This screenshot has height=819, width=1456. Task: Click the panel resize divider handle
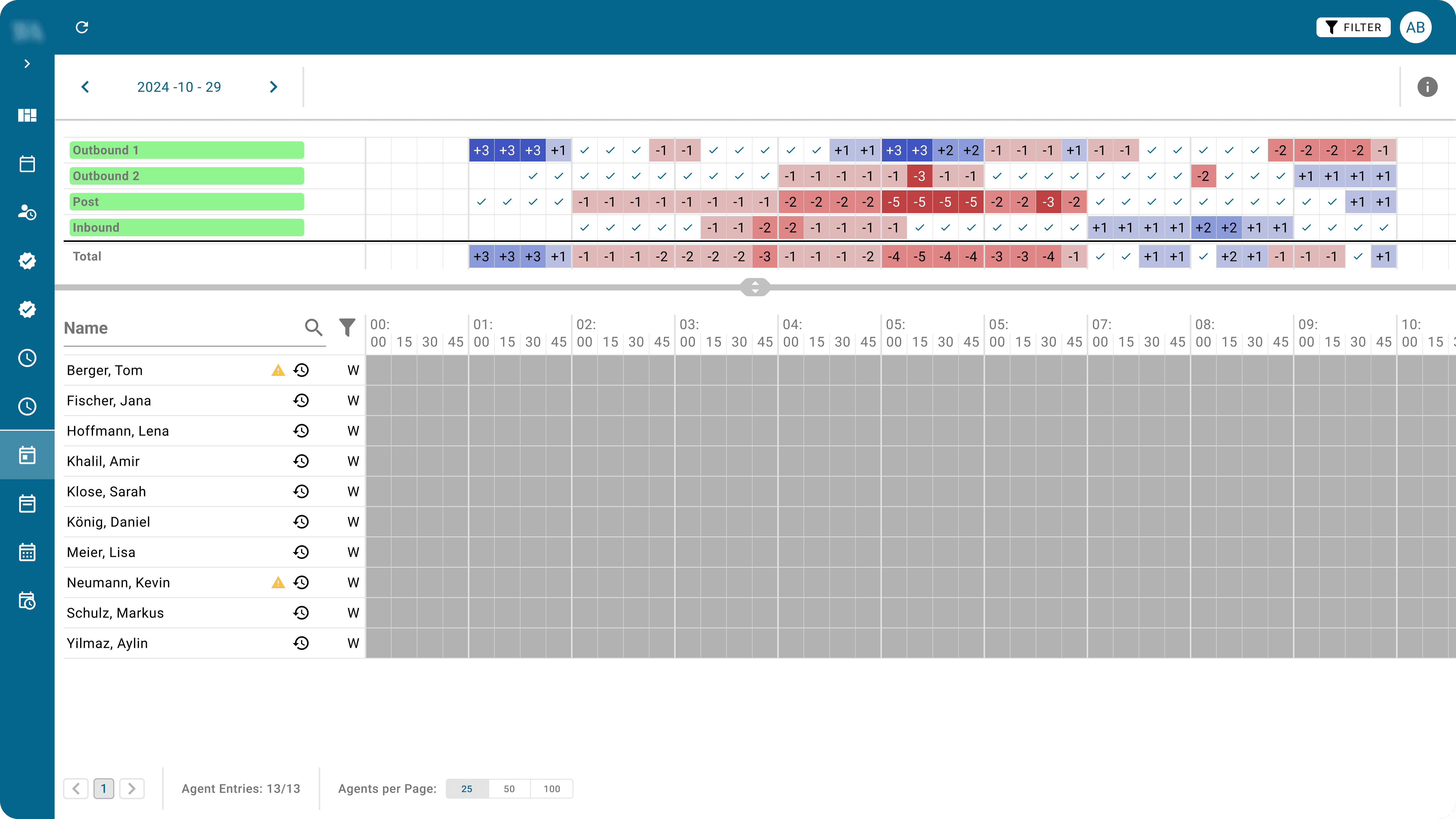(x=755, y=287)
